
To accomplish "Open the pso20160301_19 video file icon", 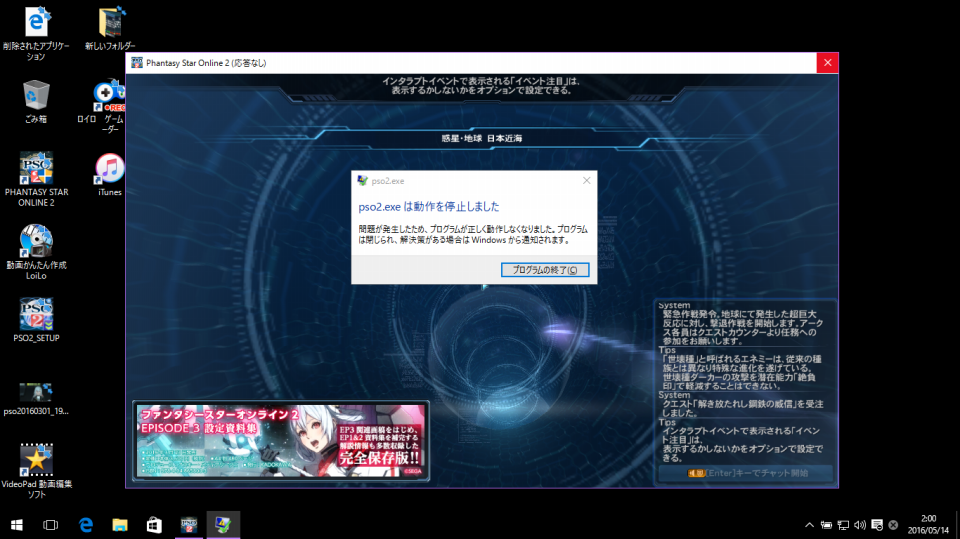I will point(36,399).
